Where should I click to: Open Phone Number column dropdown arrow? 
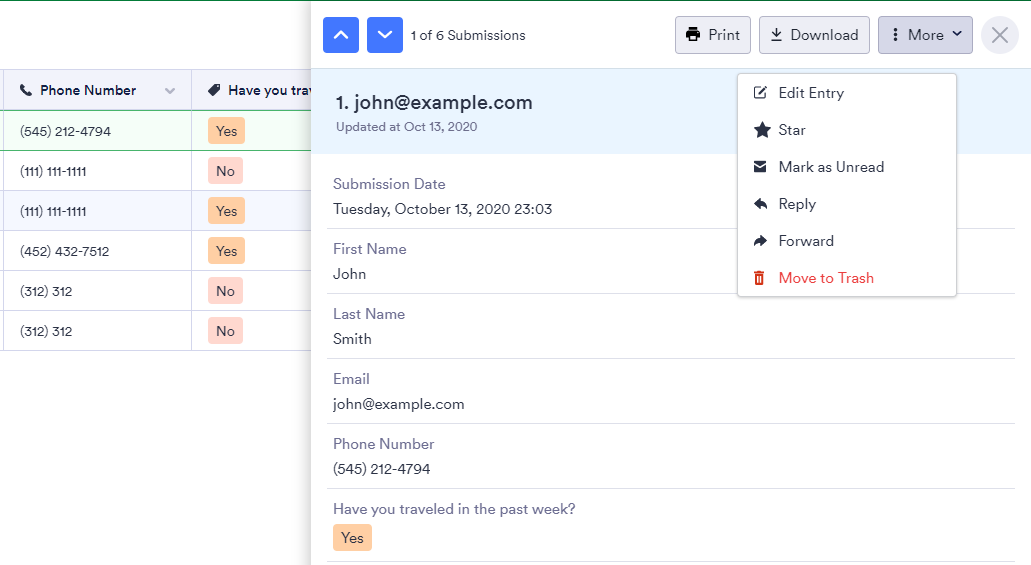[x=170, y=91]
